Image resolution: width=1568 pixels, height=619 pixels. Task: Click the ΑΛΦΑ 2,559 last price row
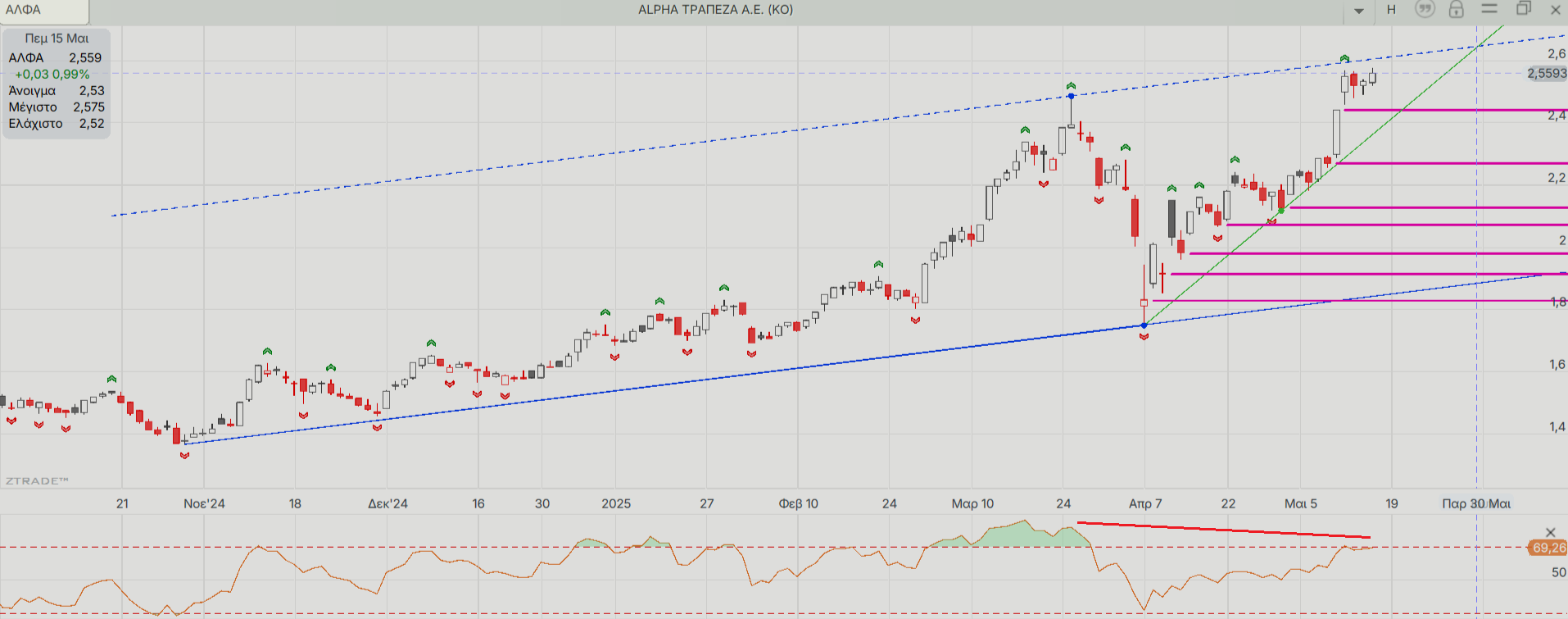pos(55,57)
